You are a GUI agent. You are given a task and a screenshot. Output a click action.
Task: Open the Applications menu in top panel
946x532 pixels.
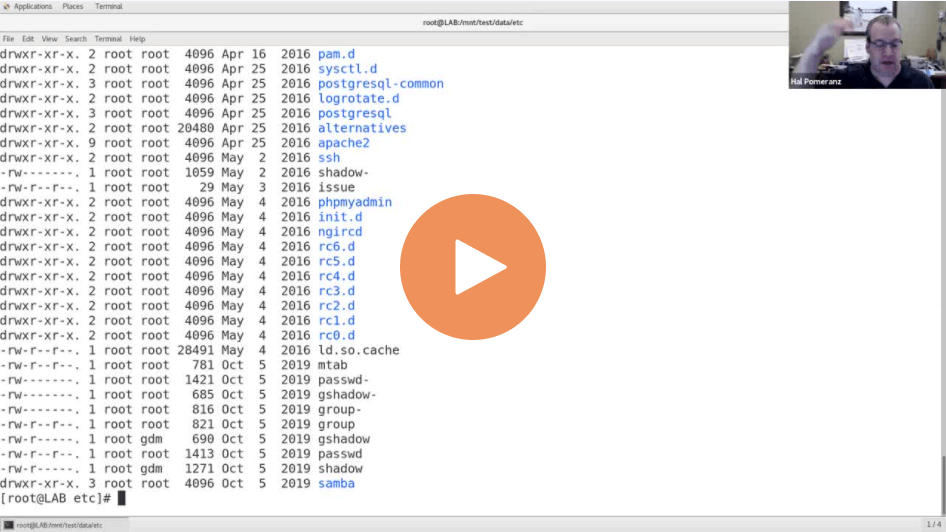33,6
